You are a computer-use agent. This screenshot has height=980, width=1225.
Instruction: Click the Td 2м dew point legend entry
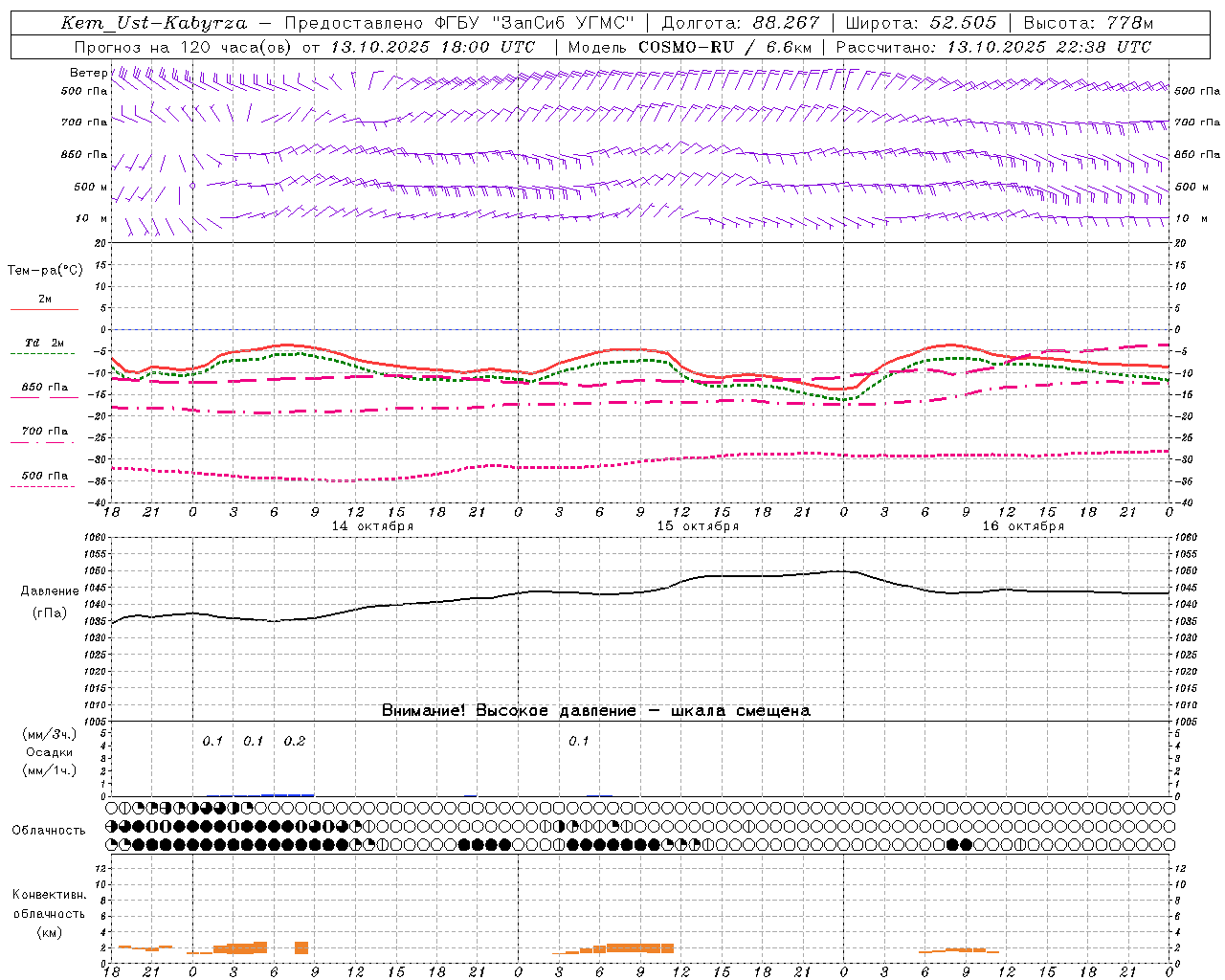click(x=44, y=343)
